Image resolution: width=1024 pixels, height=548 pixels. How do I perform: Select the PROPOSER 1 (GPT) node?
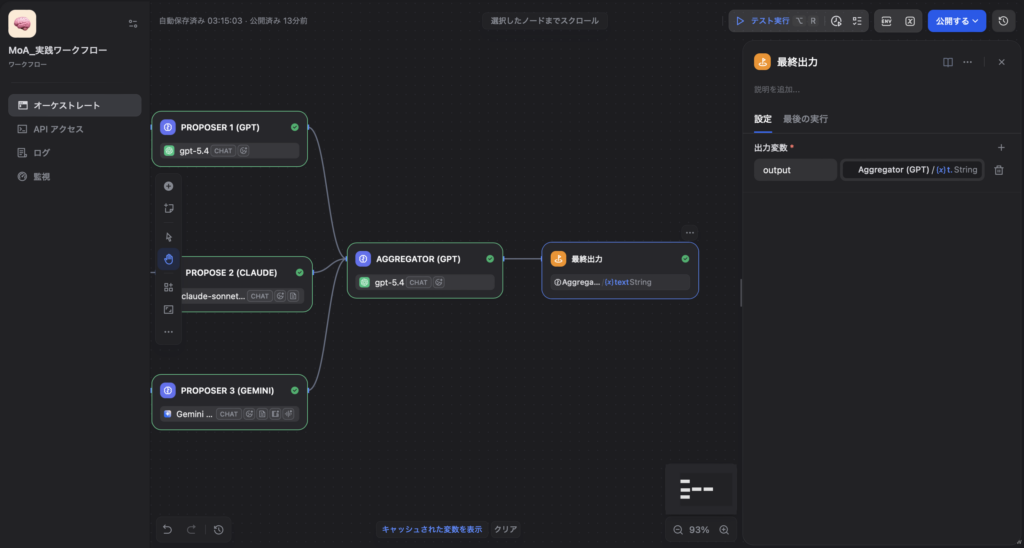click(x=229, y=138)
